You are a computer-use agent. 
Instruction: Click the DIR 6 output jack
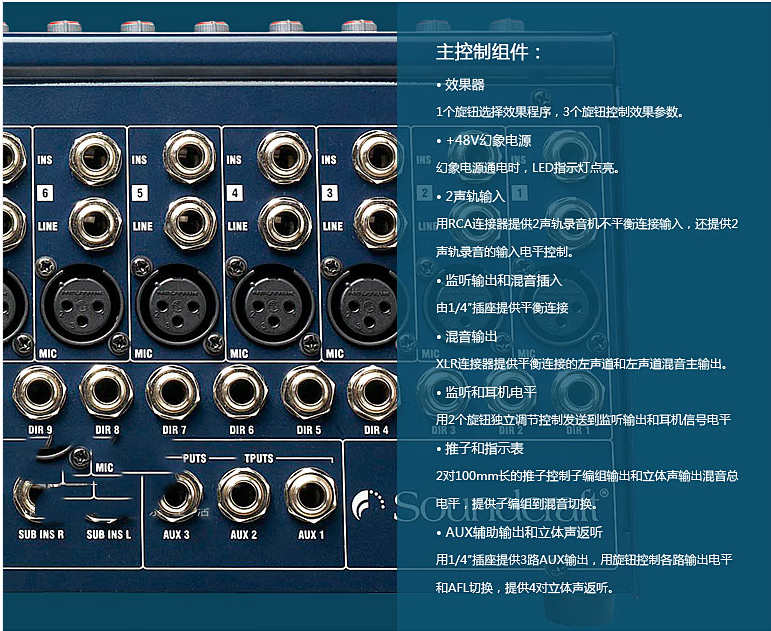[x=240, y=392]
